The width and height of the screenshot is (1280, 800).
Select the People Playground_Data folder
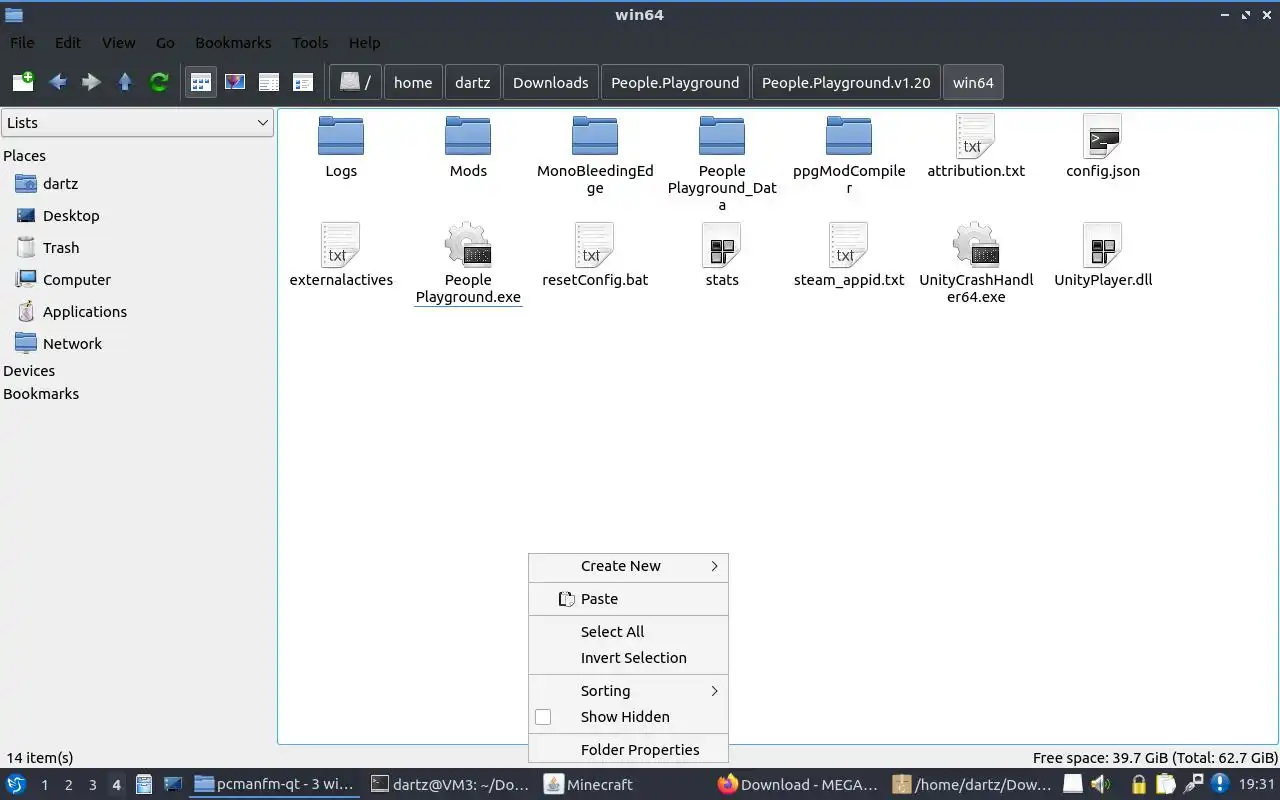(x=722, y=163)
